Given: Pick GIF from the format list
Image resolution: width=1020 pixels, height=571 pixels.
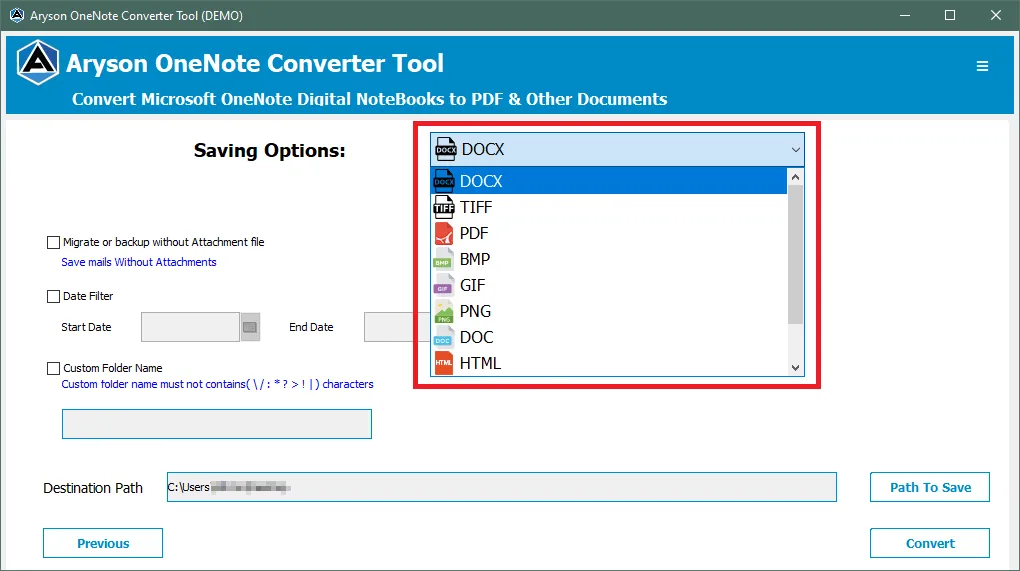Looking at the screenshot, I should click(609, 285).
